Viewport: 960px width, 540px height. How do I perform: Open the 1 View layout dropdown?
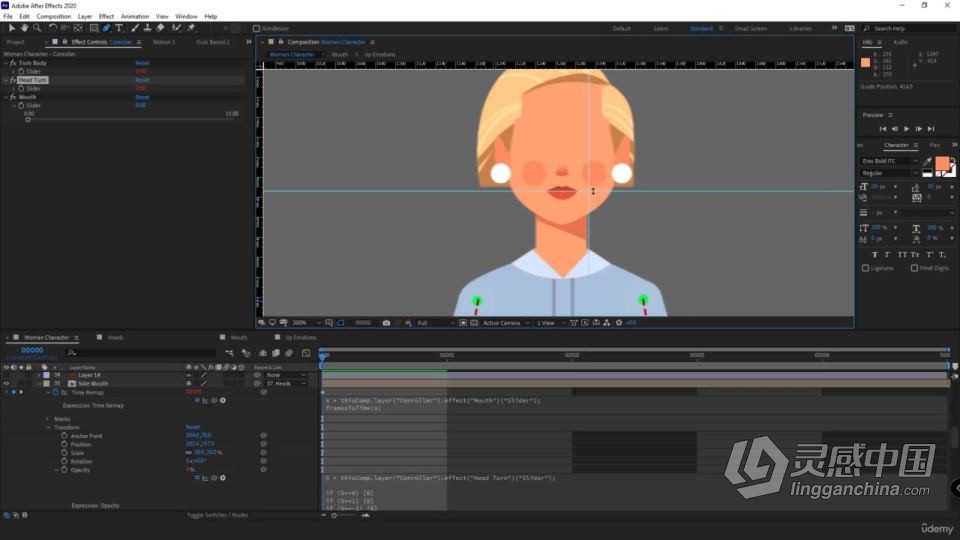[x=550, y=323]
